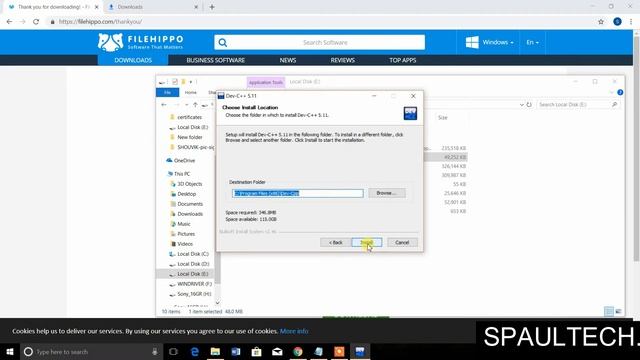Open the En language dropdown
The height and width of the screenshot is (360, 640).
click(532, 42)
